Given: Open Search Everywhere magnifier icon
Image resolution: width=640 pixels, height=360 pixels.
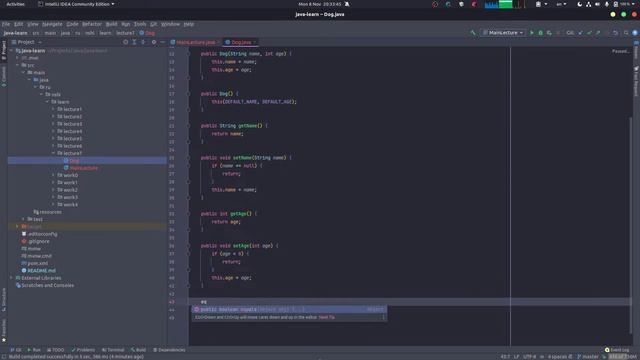Looking at the screenshot, I should [626, 33].
